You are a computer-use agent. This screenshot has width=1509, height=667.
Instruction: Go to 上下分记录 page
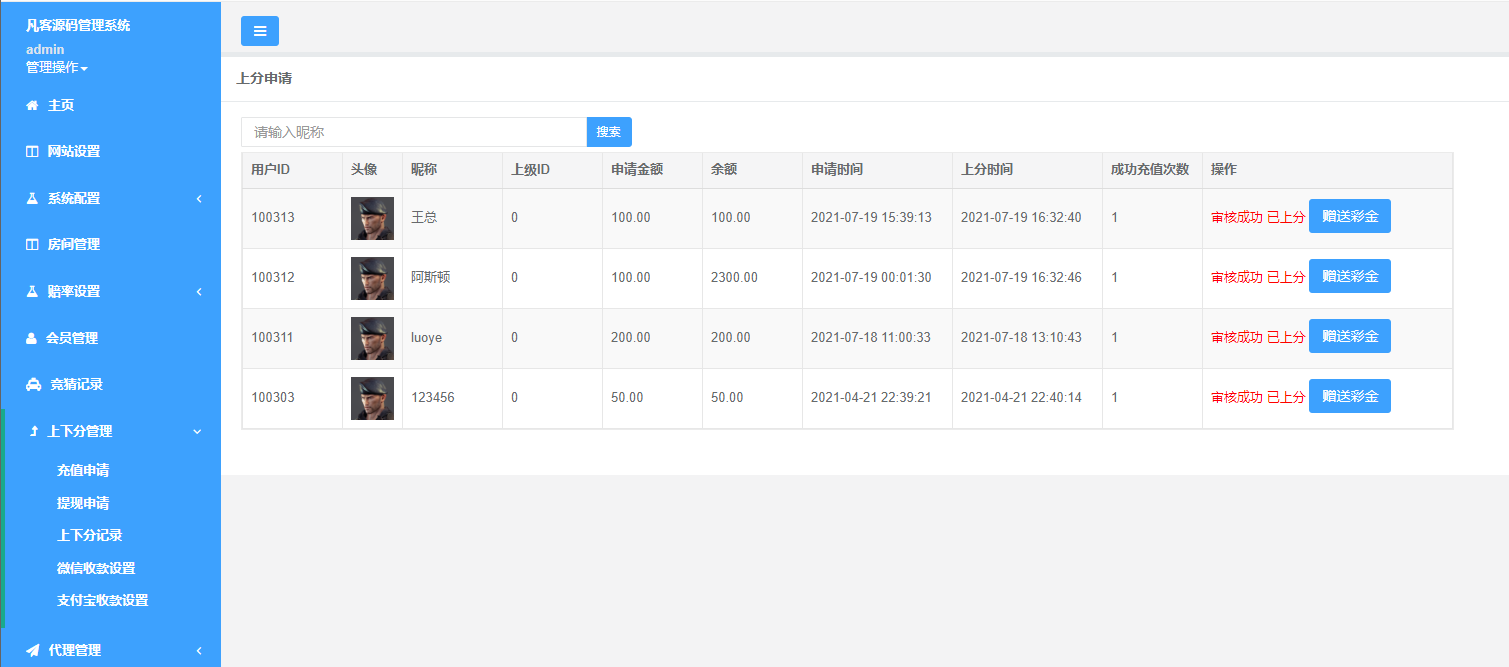coord(90,535)
